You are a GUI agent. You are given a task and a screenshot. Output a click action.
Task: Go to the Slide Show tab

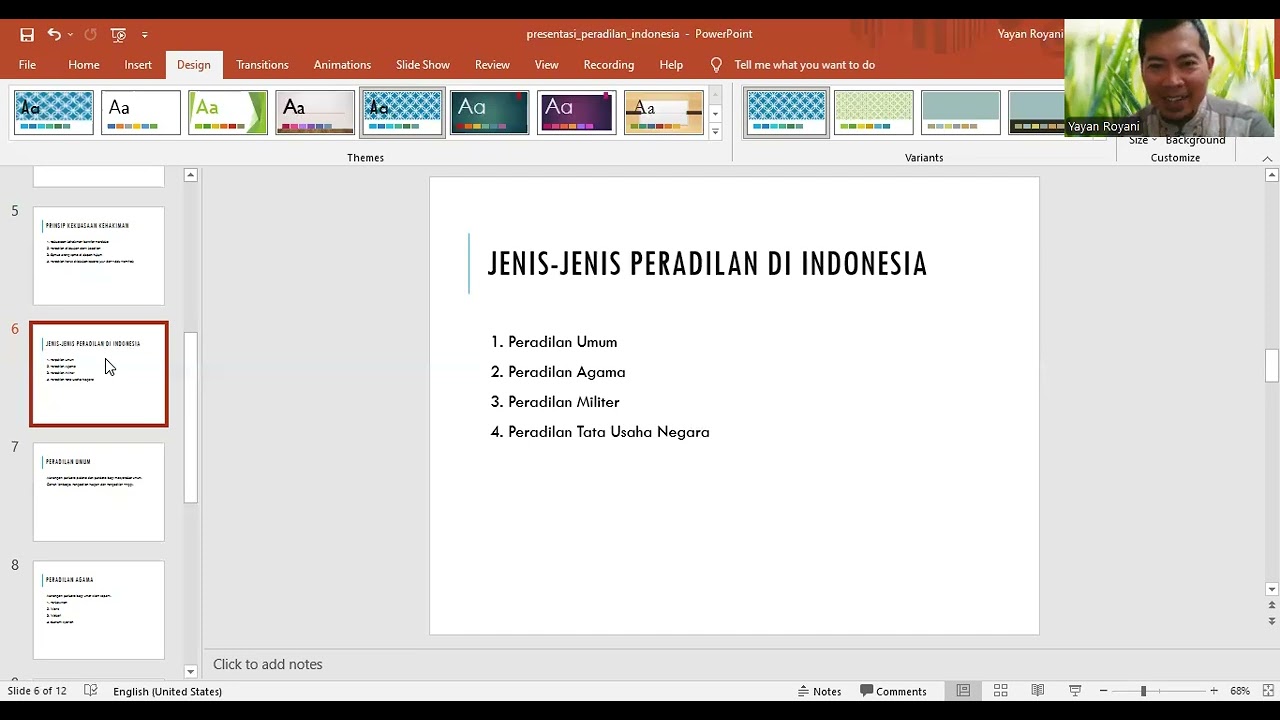coord(423,65)
